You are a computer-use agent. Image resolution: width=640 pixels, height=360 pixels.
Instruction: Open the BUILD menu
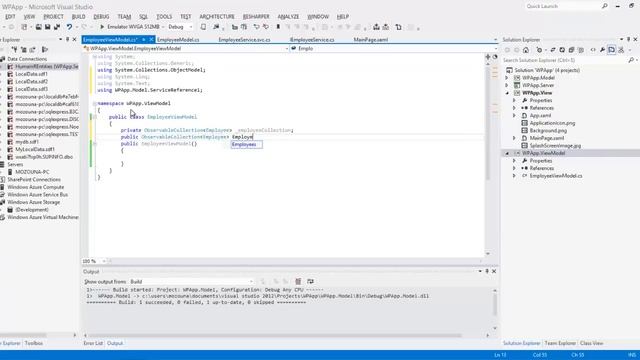(78, 16)
